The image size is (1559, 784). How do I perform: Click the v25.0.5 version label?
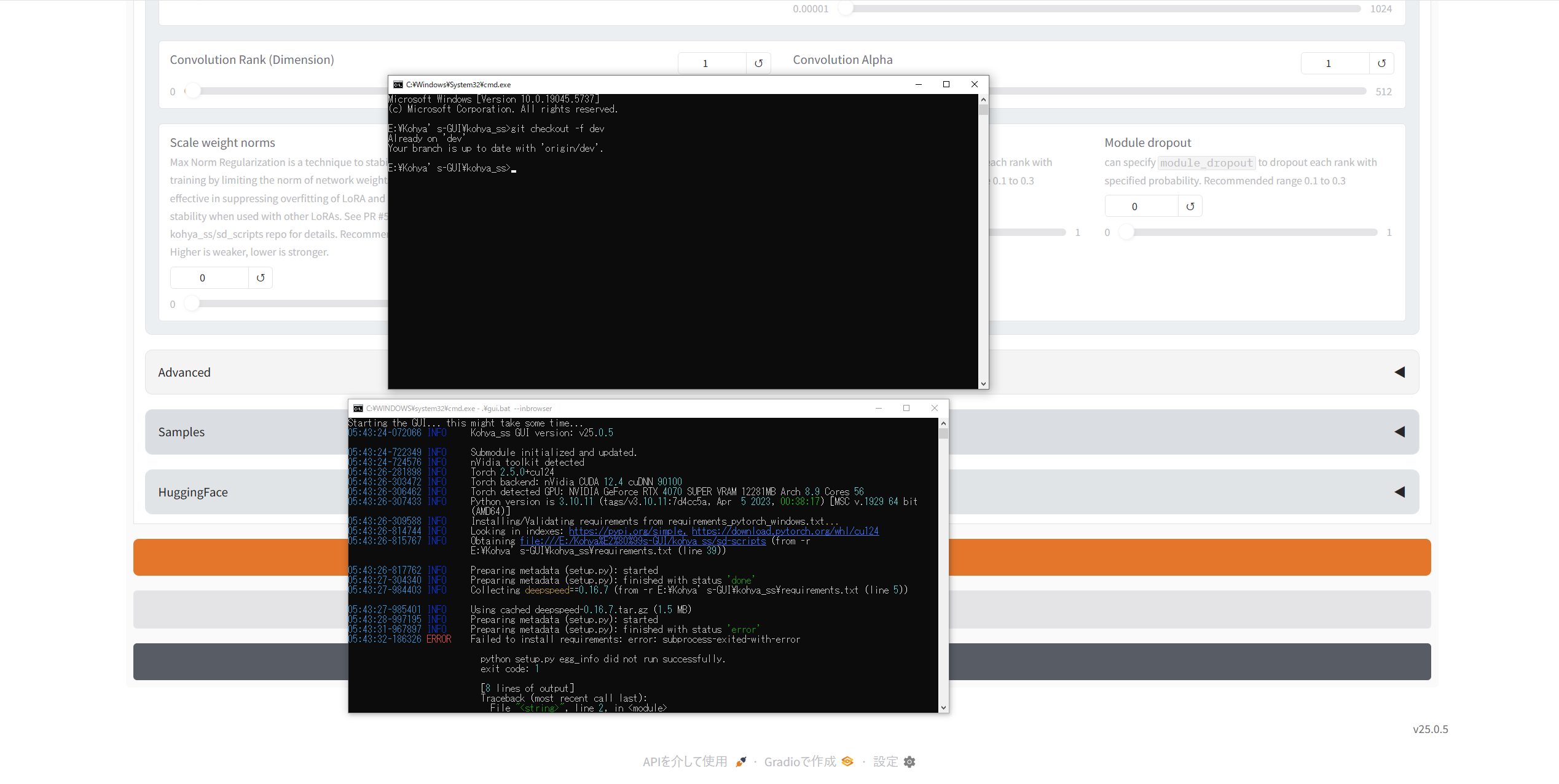click(1431, 729)
